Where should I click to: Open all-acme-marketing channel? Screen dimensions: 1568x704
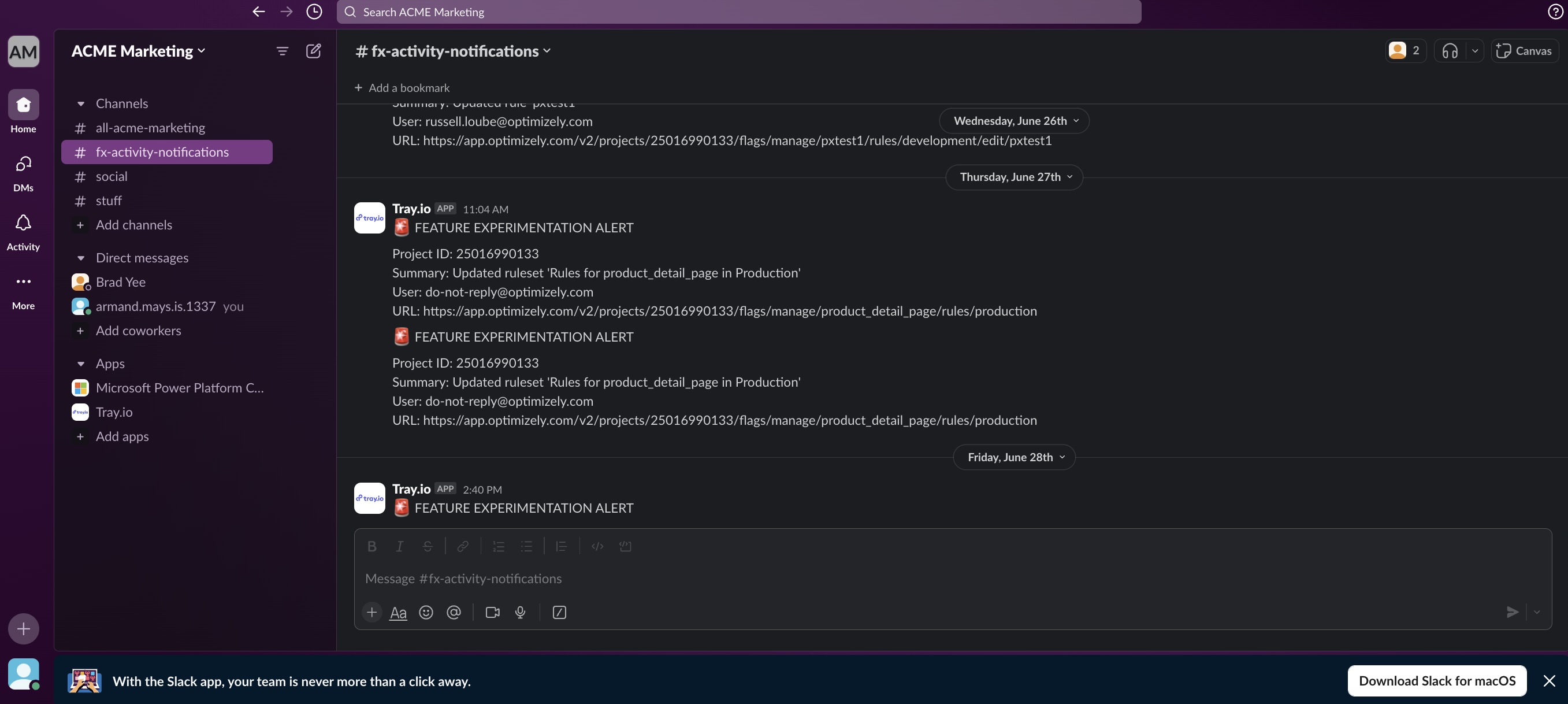coord(167,128)
